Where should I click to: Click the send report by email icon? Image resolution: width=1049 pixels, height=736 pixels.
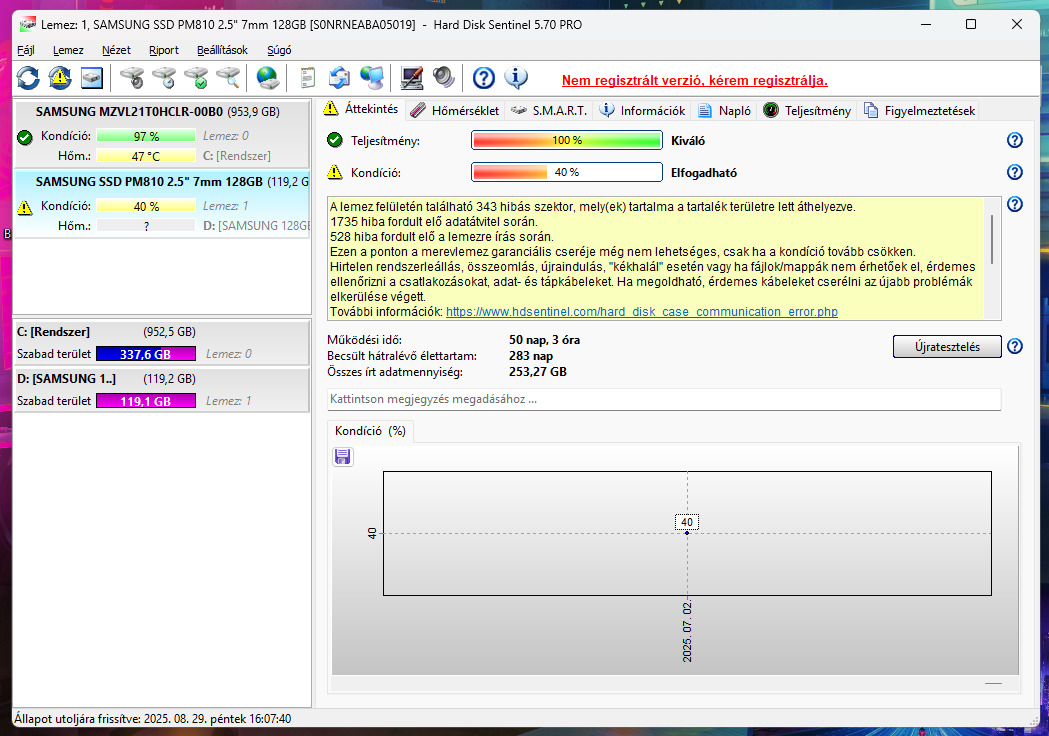pyautogui.click(x=339, y=78)
